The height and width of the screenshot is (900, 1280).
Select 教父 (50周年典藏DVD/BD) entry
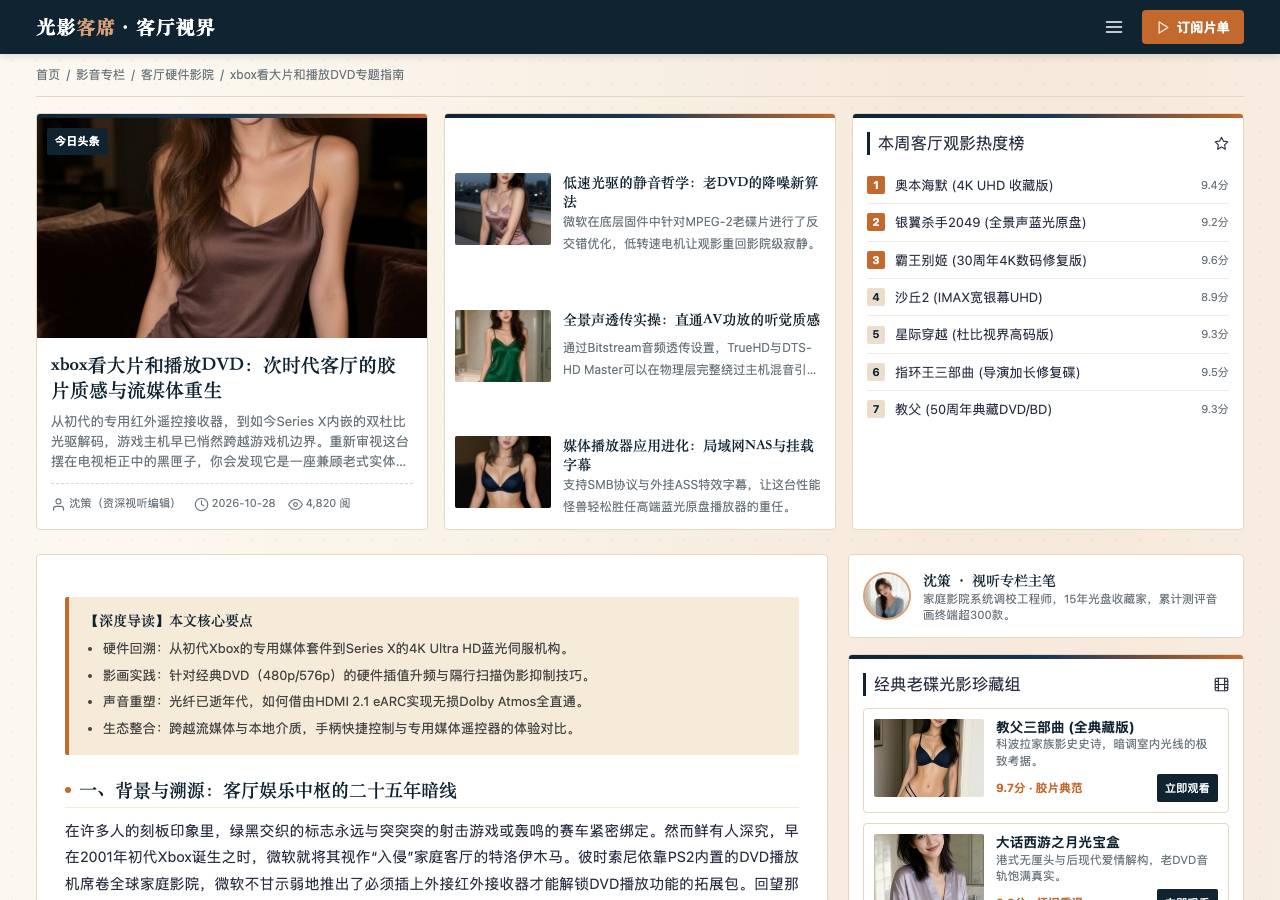(x=1048, y=409)
